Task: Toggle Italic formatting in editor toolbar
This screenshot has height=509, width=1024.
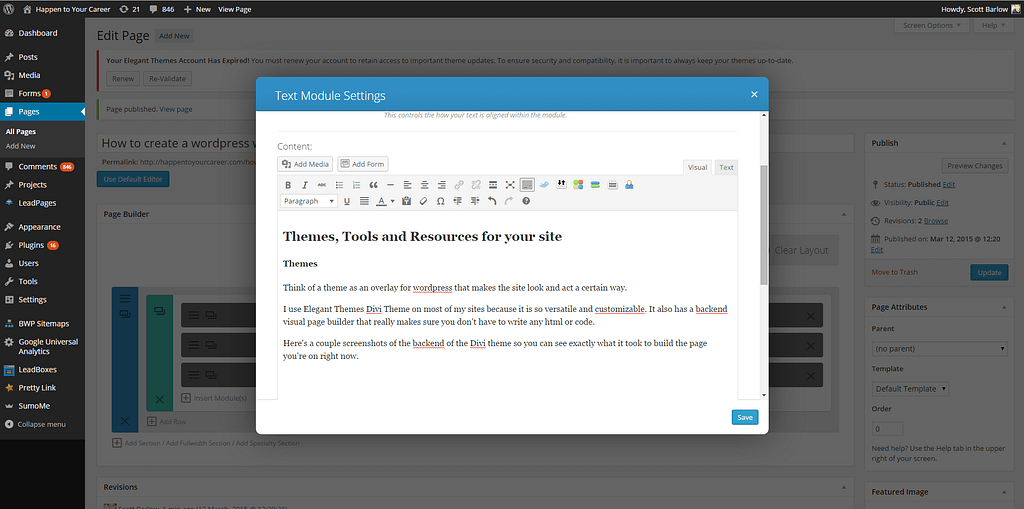Action: tap(304, 185)
